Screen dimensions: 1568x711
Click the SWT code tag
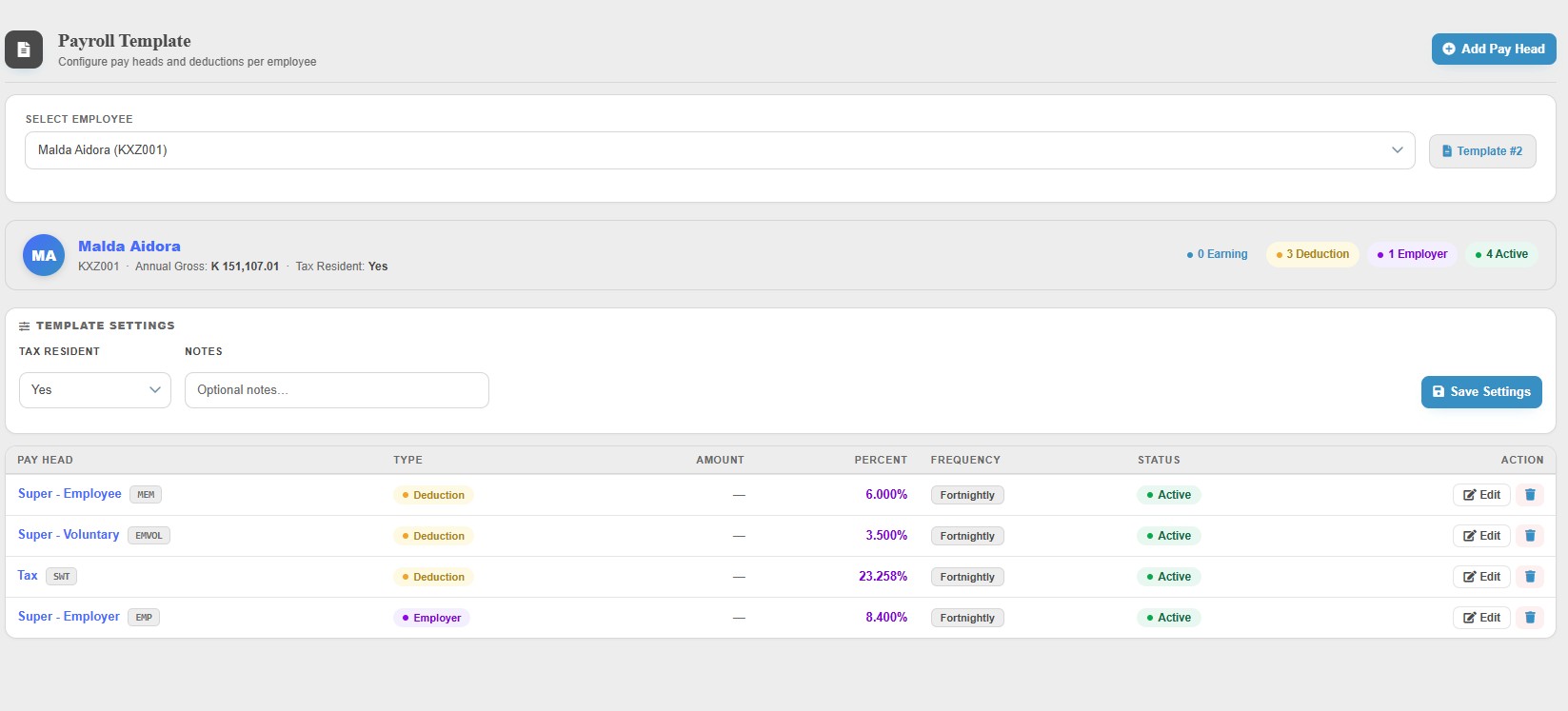click(62, 577)
